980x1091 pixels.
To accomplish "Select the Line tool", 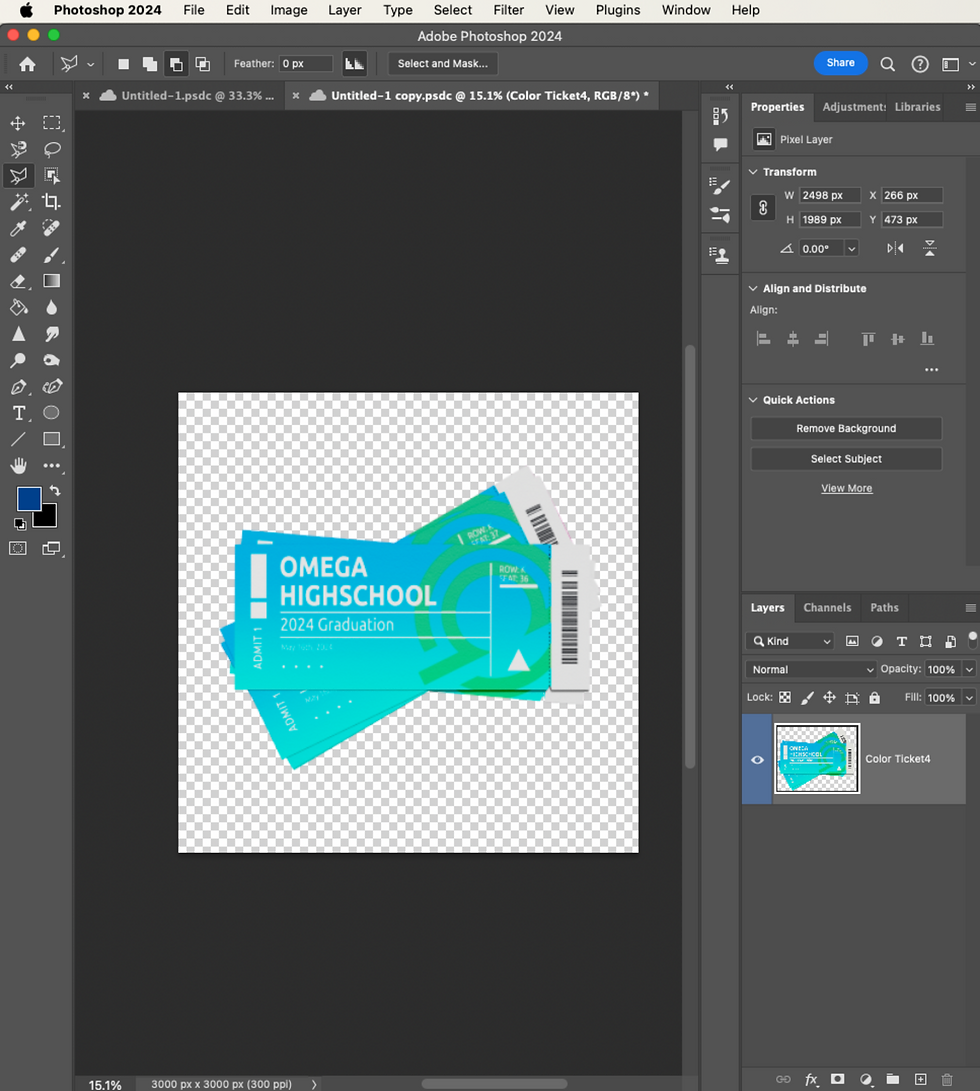I will (x=18, y=439).
